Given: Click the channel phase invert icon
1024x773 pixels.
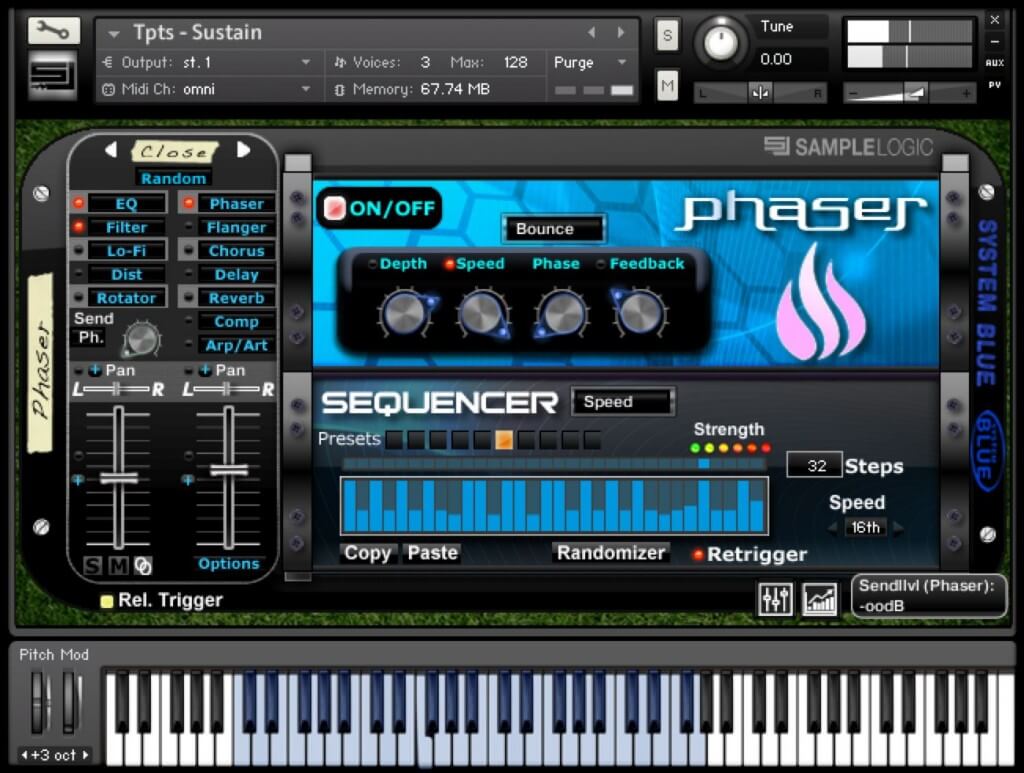Looking at the screenshot, I should tap(143, 565).
